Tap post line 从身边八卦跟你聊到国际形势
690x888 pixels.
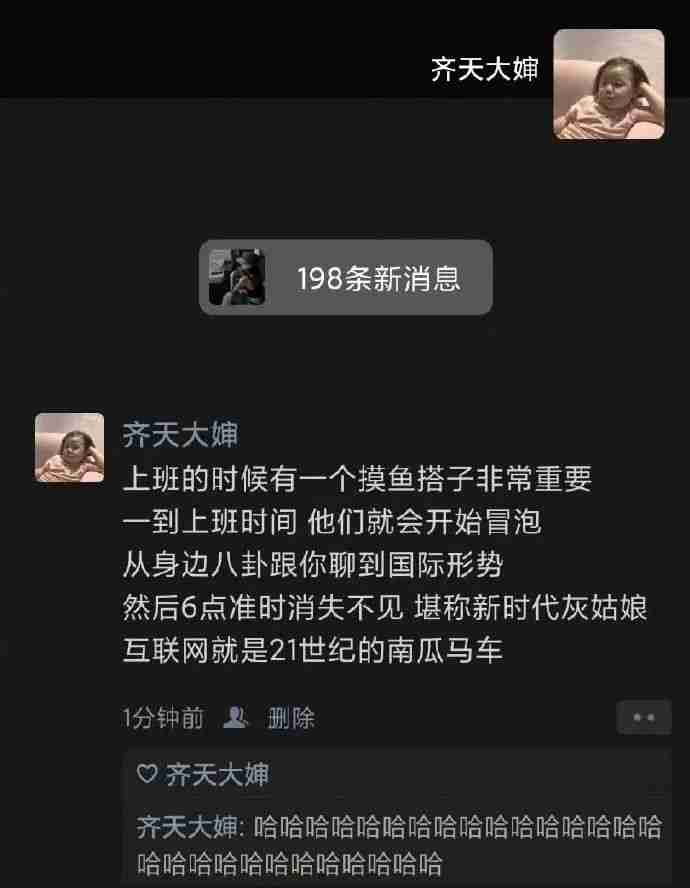313,565
